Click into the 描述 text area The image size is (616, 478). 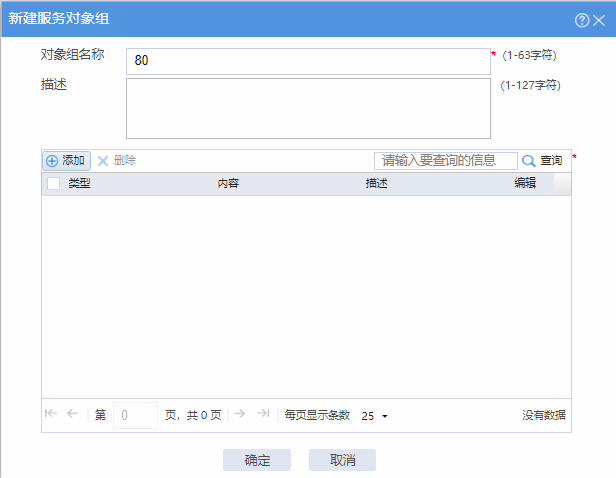[x=308, y=108]
